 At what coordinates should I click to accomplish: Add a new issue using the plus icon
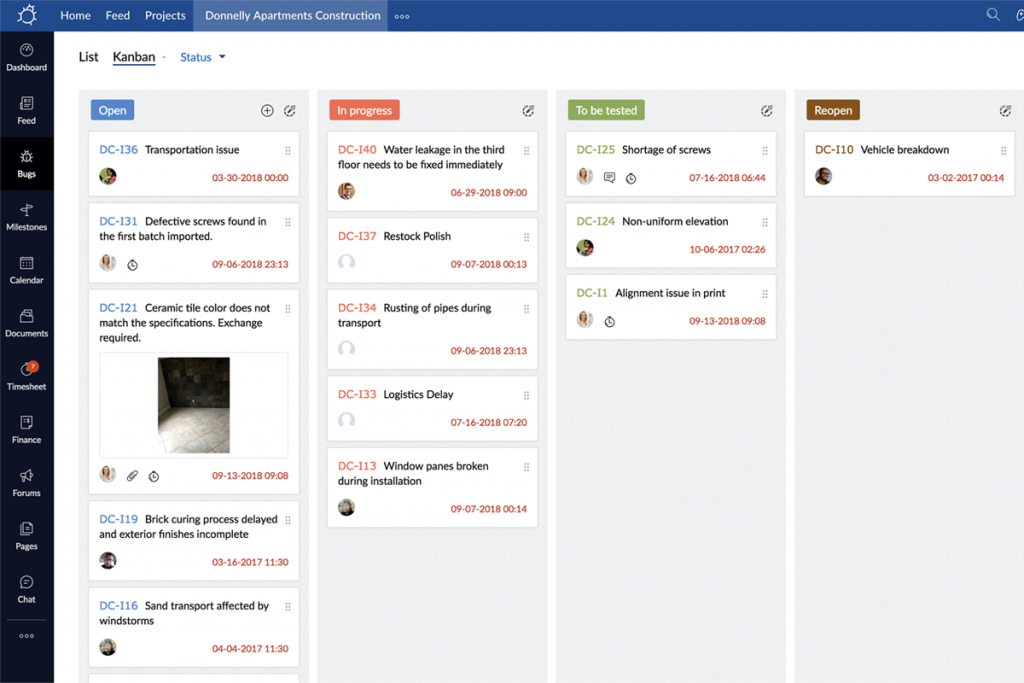267,110
